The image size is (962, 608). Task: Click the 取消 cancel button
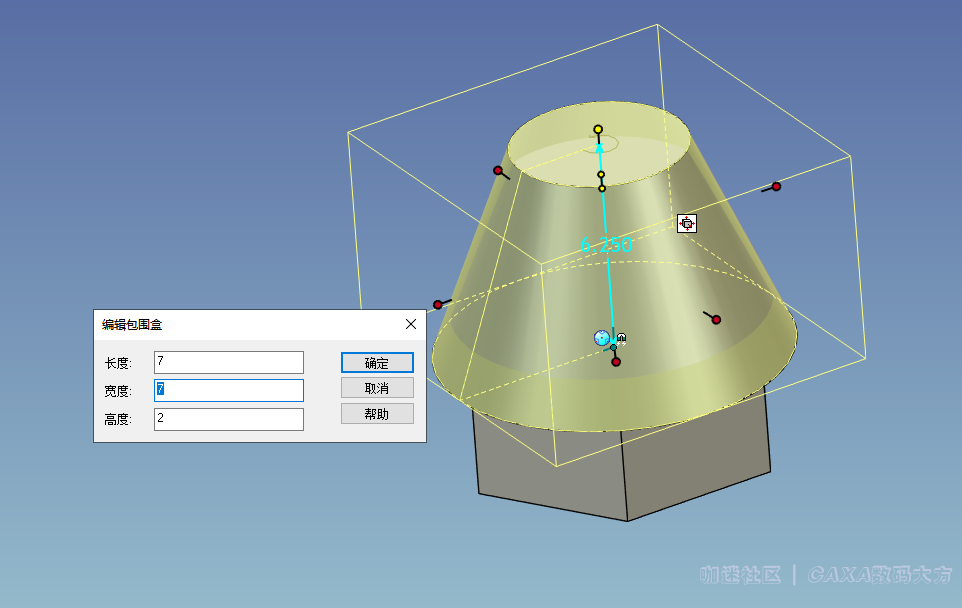coord(377,388)
